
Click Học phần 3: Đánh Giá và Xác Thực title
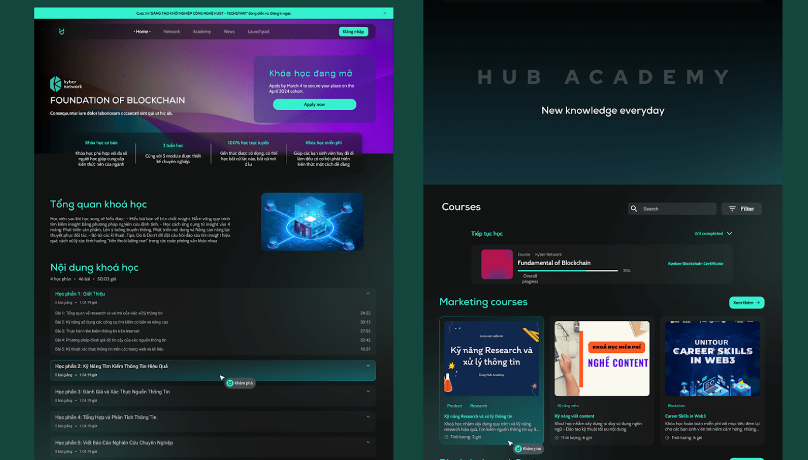click(112, 391)
